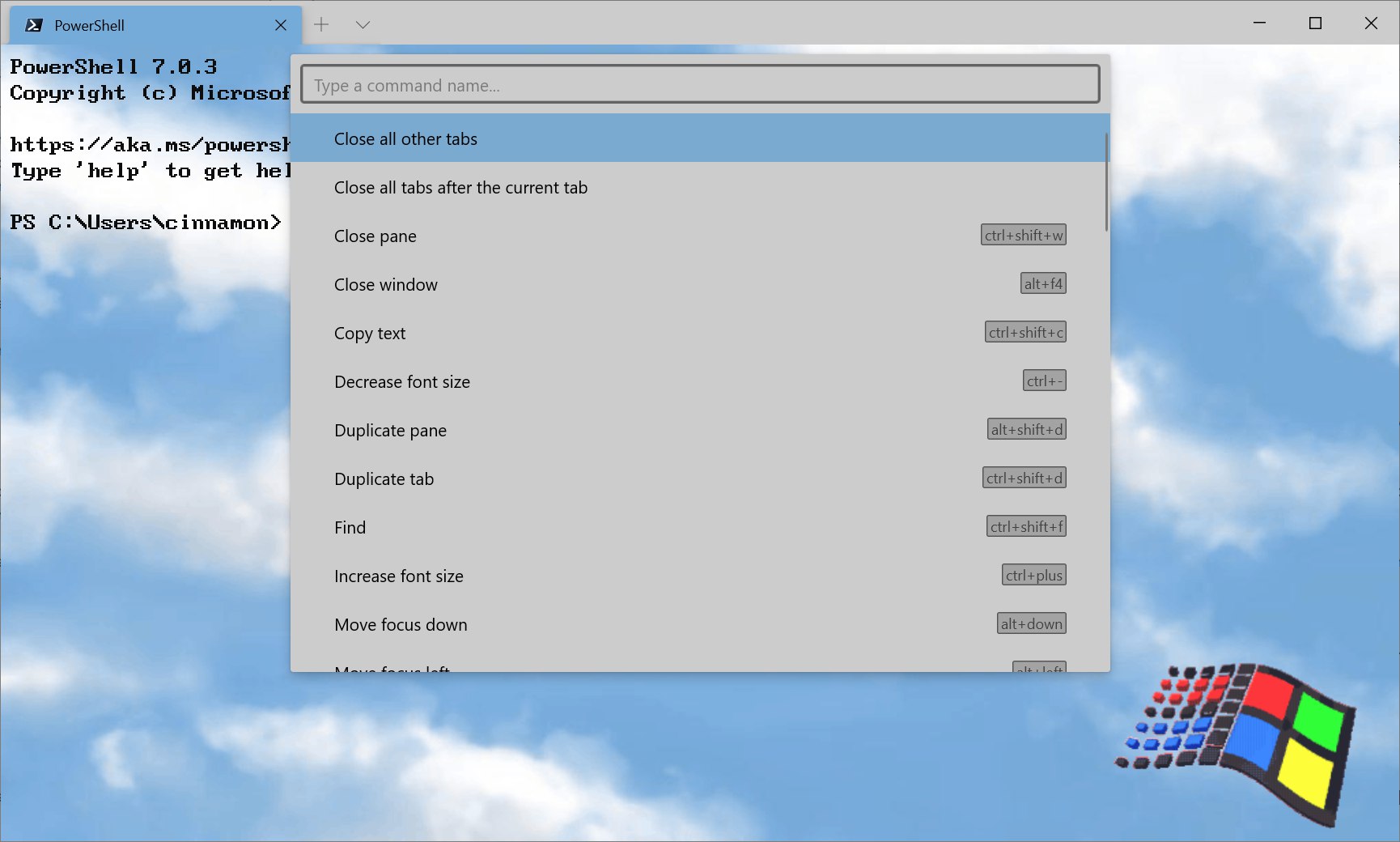The image size is (1400, 842).
Task: Click the ctrl+shift+d shortcut badge
Action: click(x=1025, y=478)
